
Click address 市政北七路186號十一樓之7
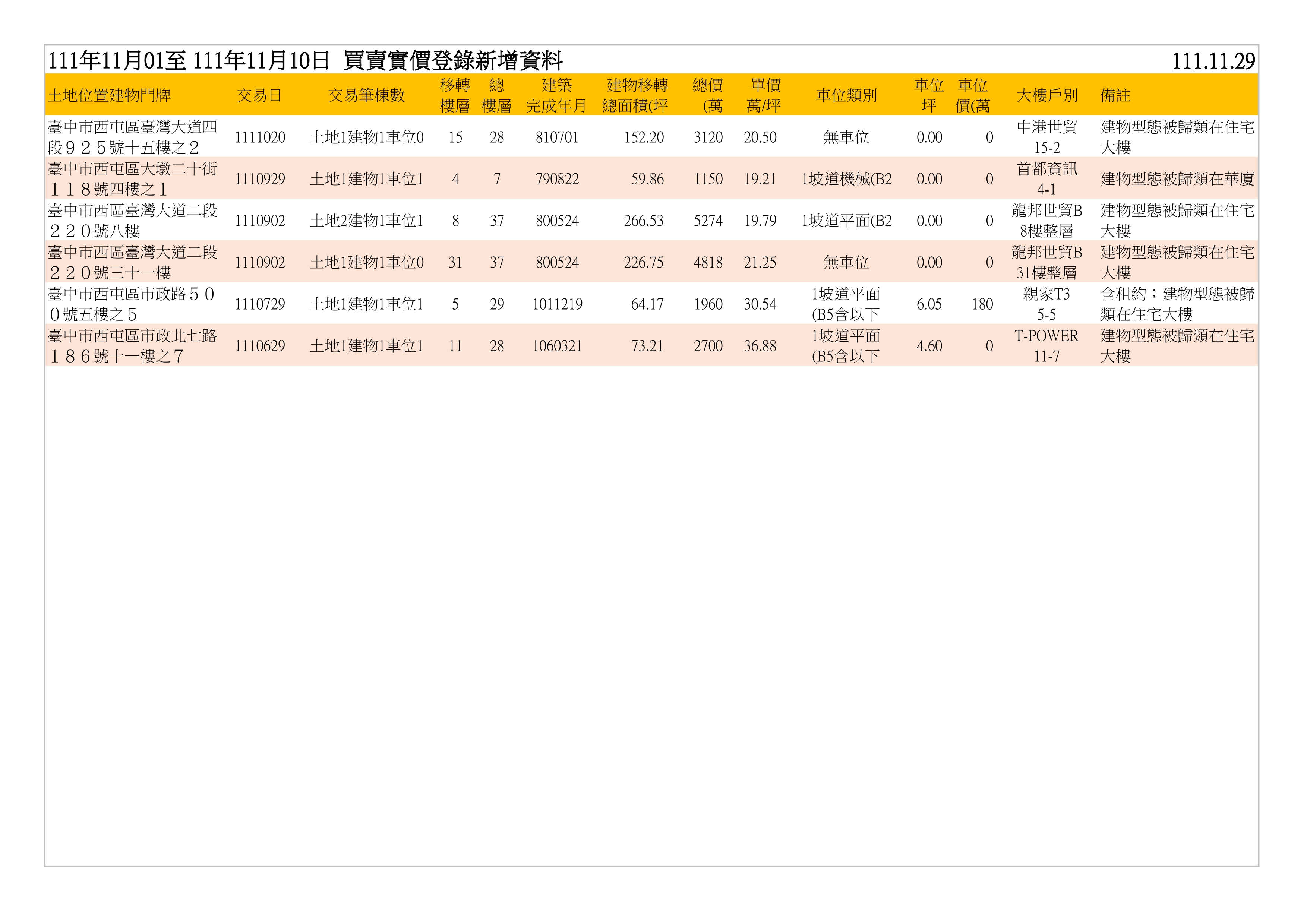coord(132,345)
